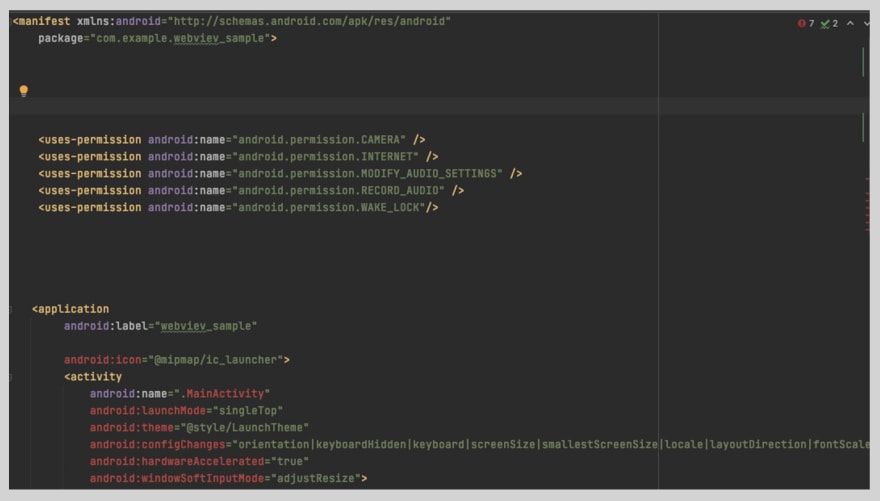Click the android:hardwareAccelerated true line

pyautogui.click(x=199, y=461)
